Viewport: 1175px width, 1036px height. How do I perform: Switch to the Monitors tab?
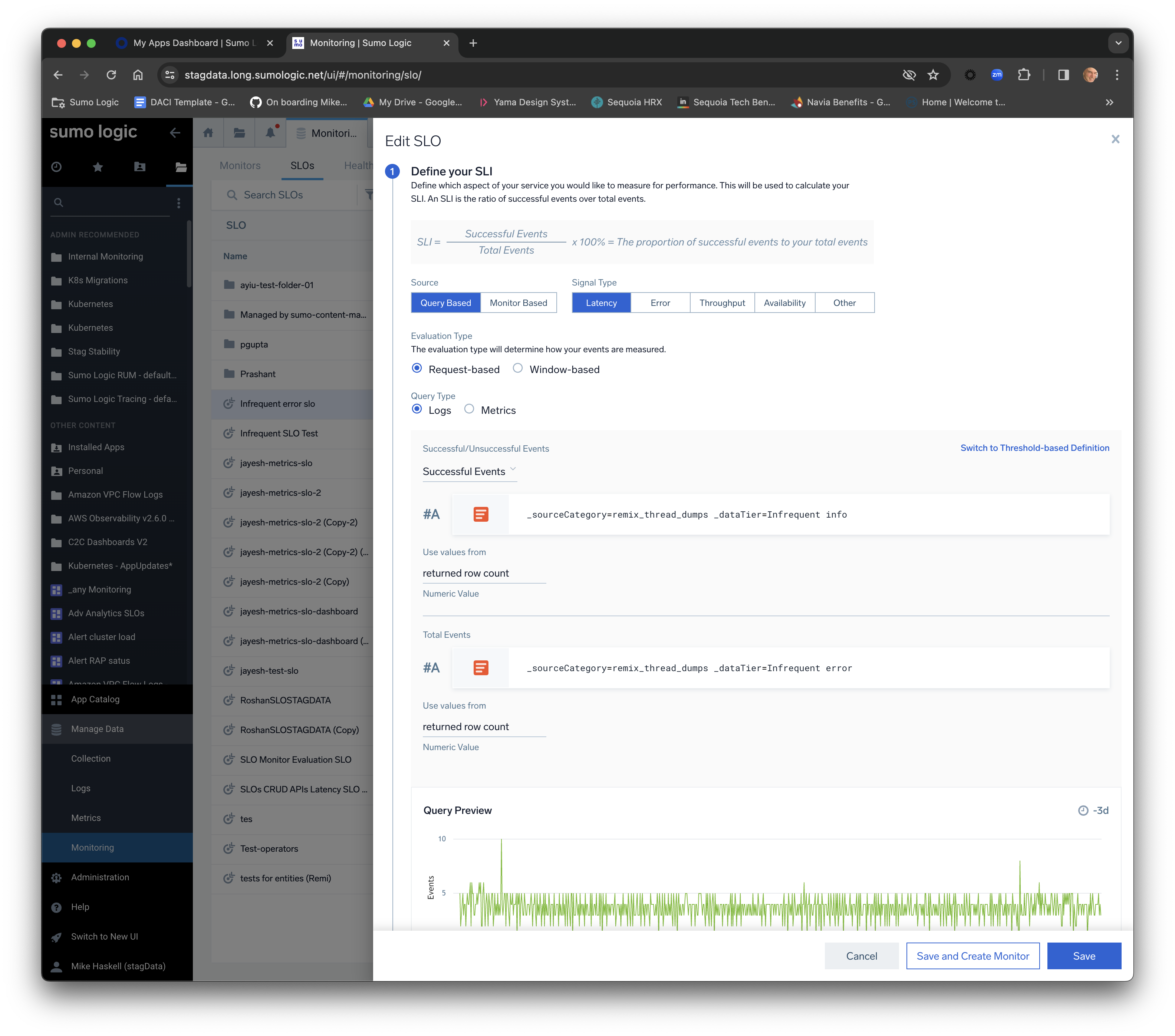tap(240, 165)
